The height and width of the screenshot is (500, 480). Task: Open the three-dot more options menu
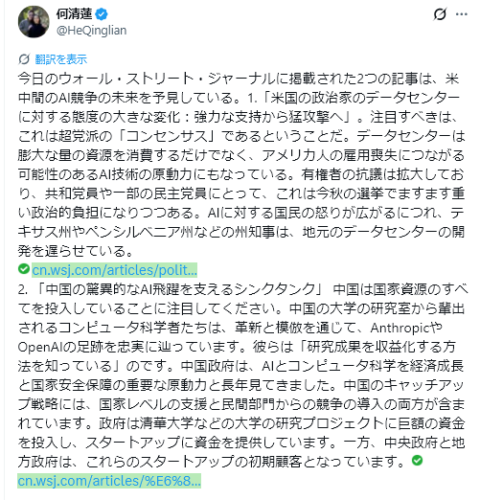(x=462, y=14)
